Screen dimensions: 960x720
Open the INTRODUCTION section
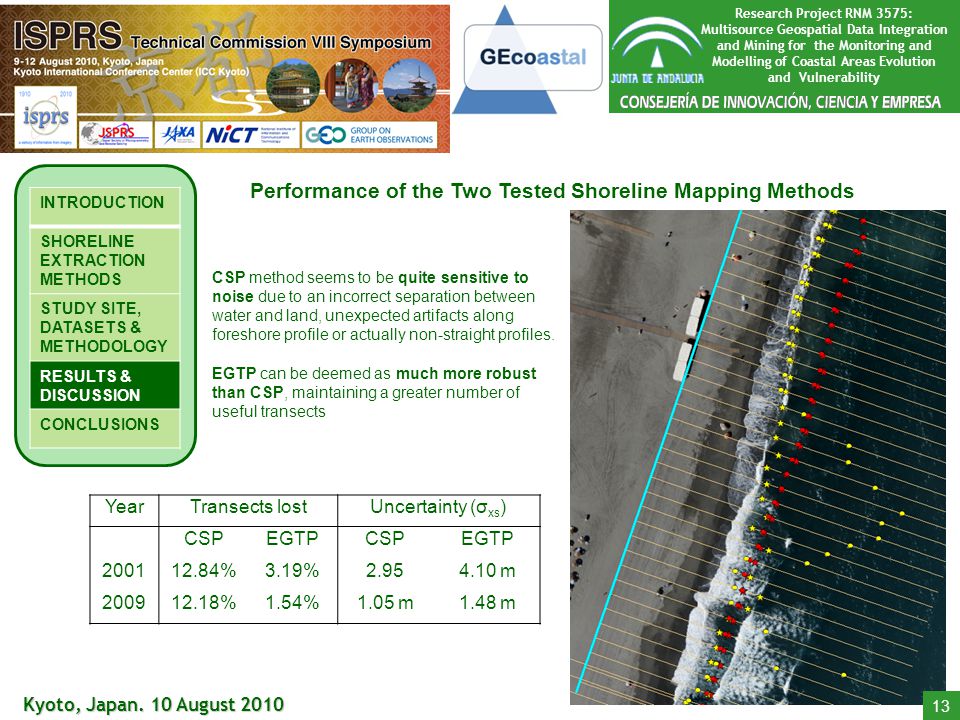(105, 206)
